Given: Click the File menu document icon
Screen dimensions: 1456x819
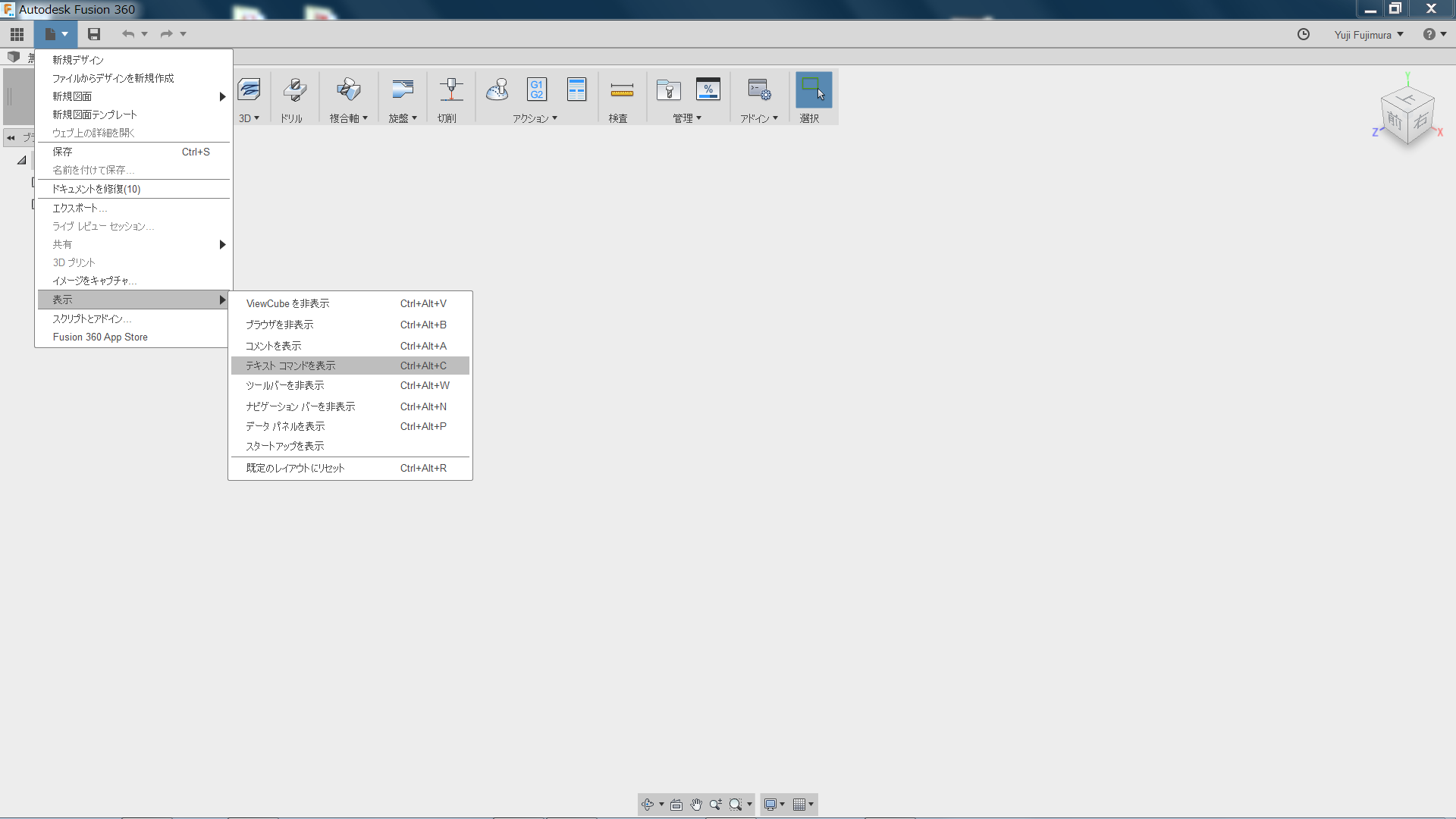Looking at the screenshot, I should (x=50, y=34).
